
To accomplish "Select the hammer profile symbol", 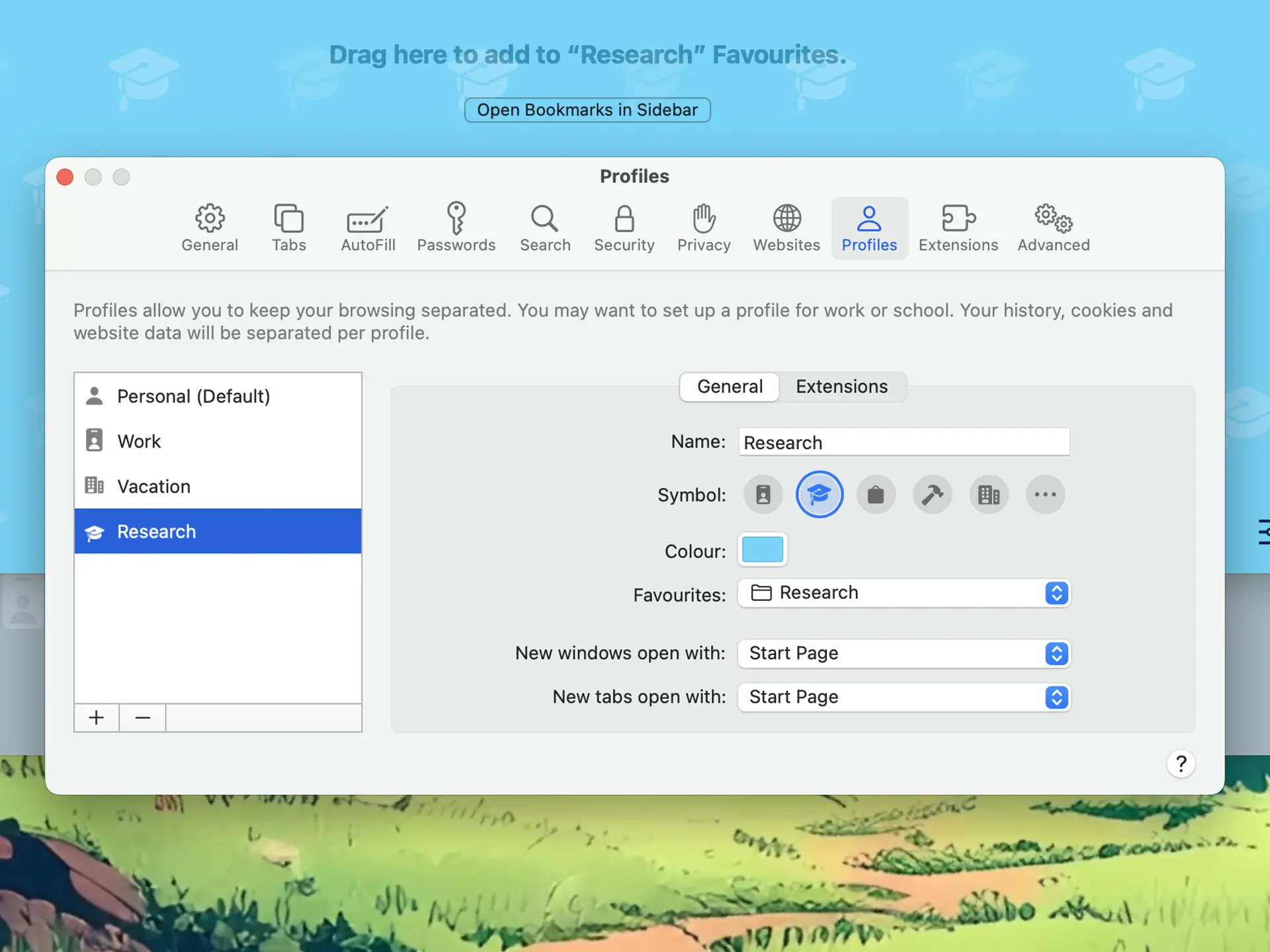I will click(933, 494).
